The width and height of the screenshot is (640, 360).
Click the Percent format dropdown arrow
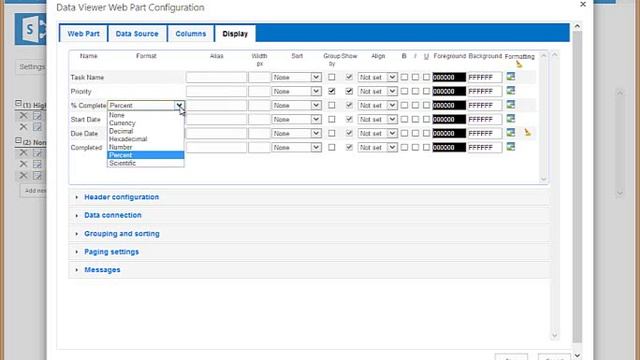tap(179, 105)
